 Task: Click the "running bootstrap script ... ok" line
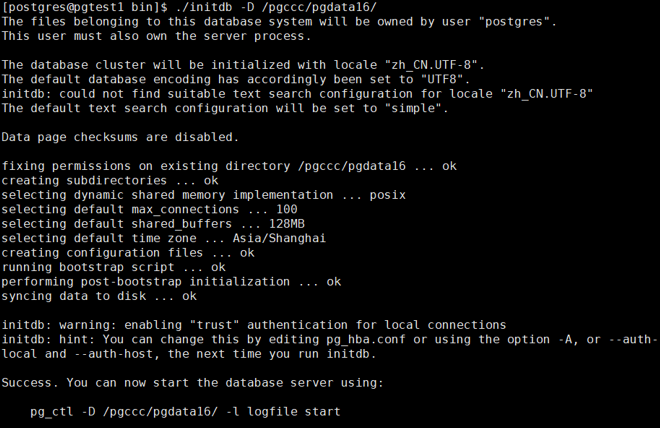tap(113, 267)
